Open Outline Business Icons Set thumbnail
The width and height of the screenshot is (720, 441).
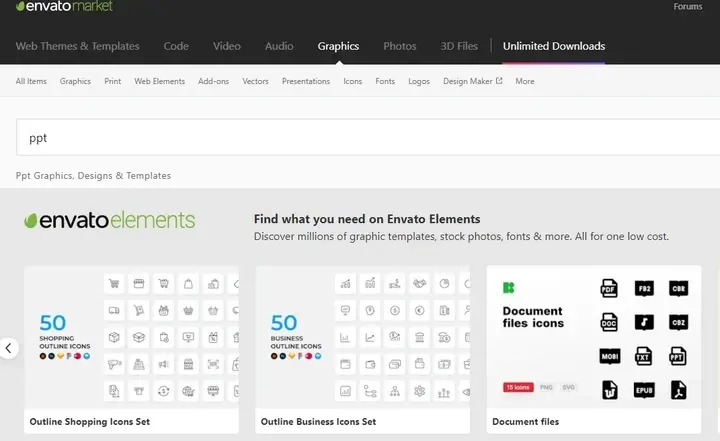(x=362, y=337)
